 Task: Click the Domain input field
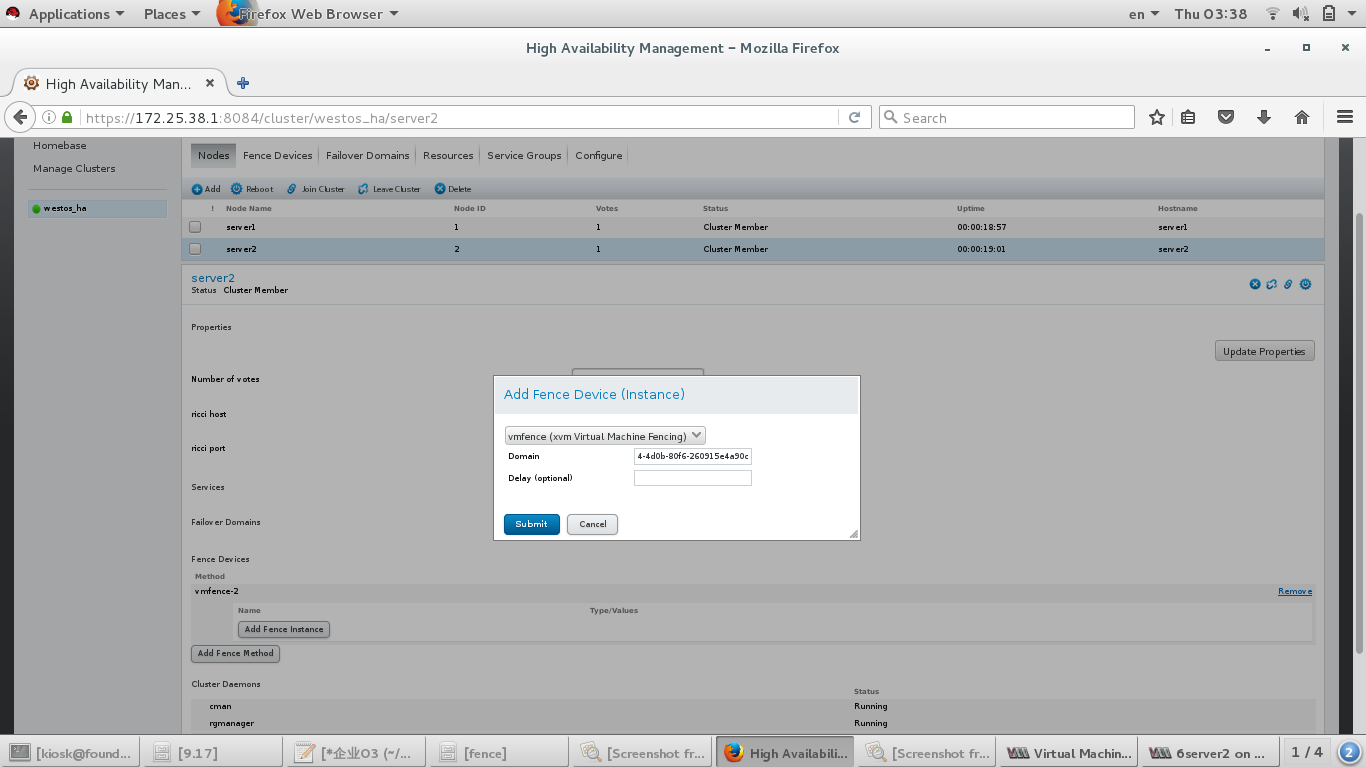pos(692,456)
